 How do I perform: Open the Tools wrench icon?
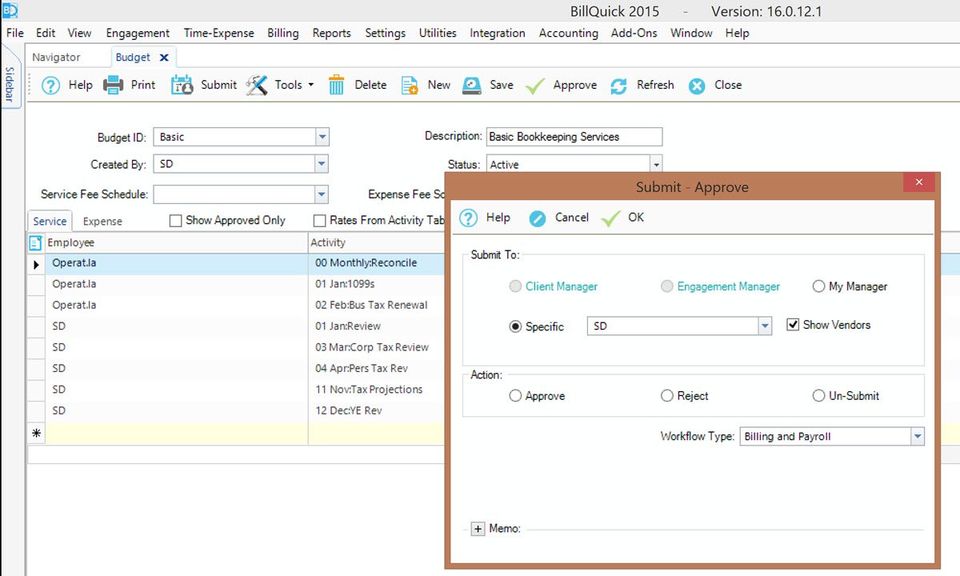pos(257,85)
